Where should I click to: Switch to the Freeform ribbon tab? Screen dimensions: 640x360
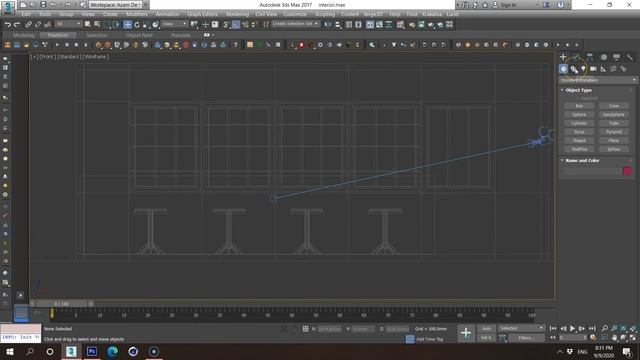click(x=58, y=36)
